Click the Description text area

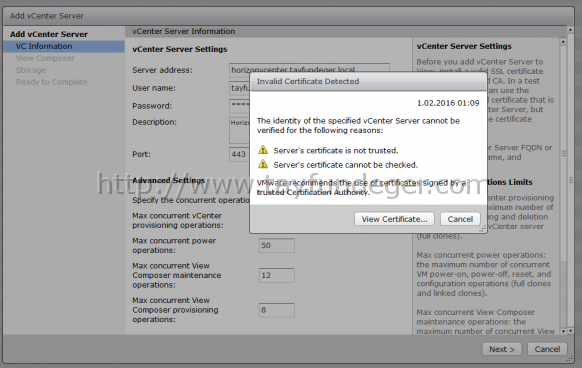239,130
